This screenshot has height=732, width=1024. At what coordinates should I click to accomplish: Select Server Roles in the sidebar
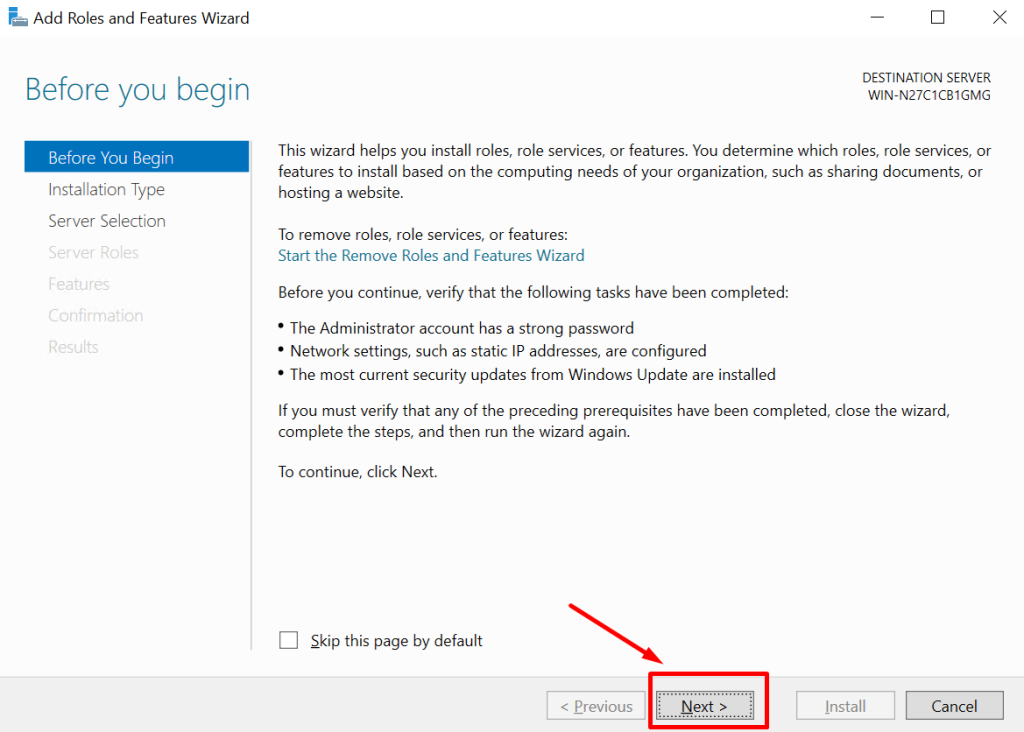click(93, 253)
